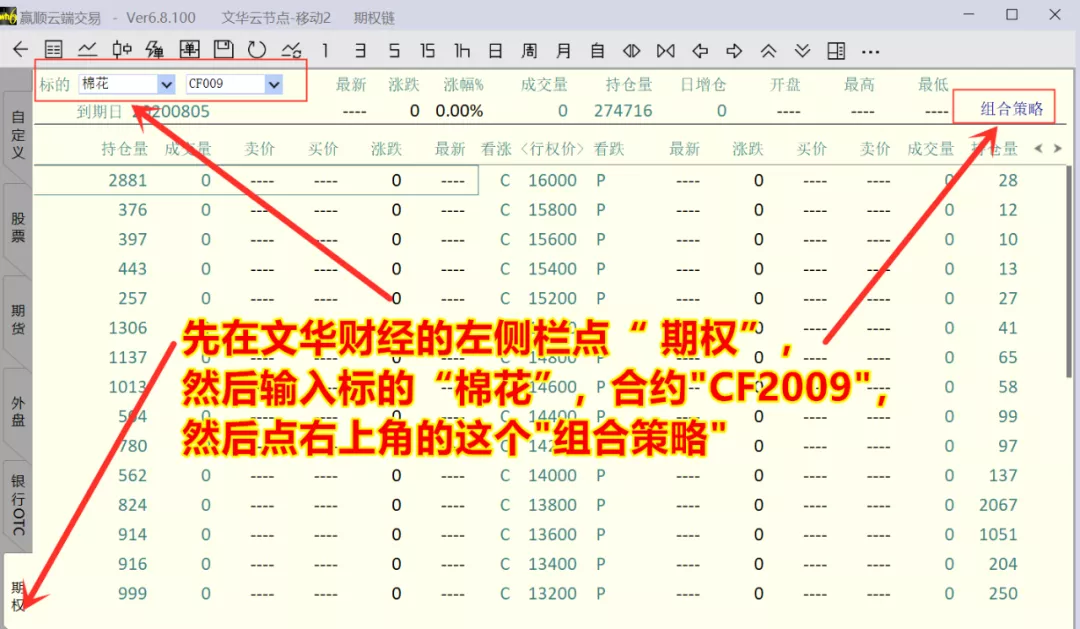Select the 13400 strike price row
Screen dimensions: 1080x629
552,565
